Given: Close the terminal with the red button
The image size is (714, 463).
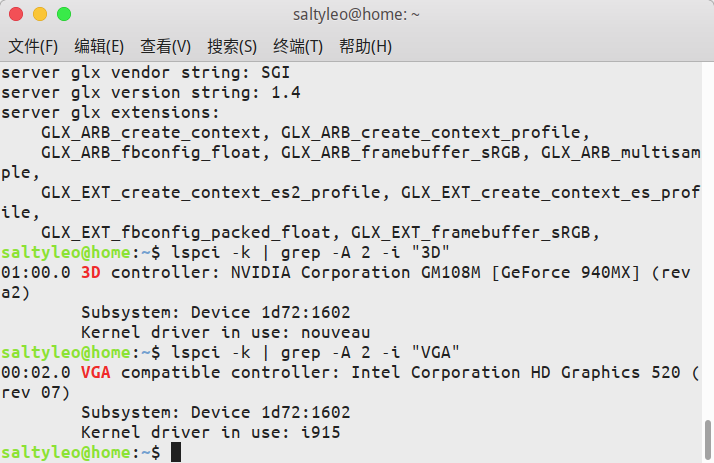Looking at the screenshot, I should [17, 15].
